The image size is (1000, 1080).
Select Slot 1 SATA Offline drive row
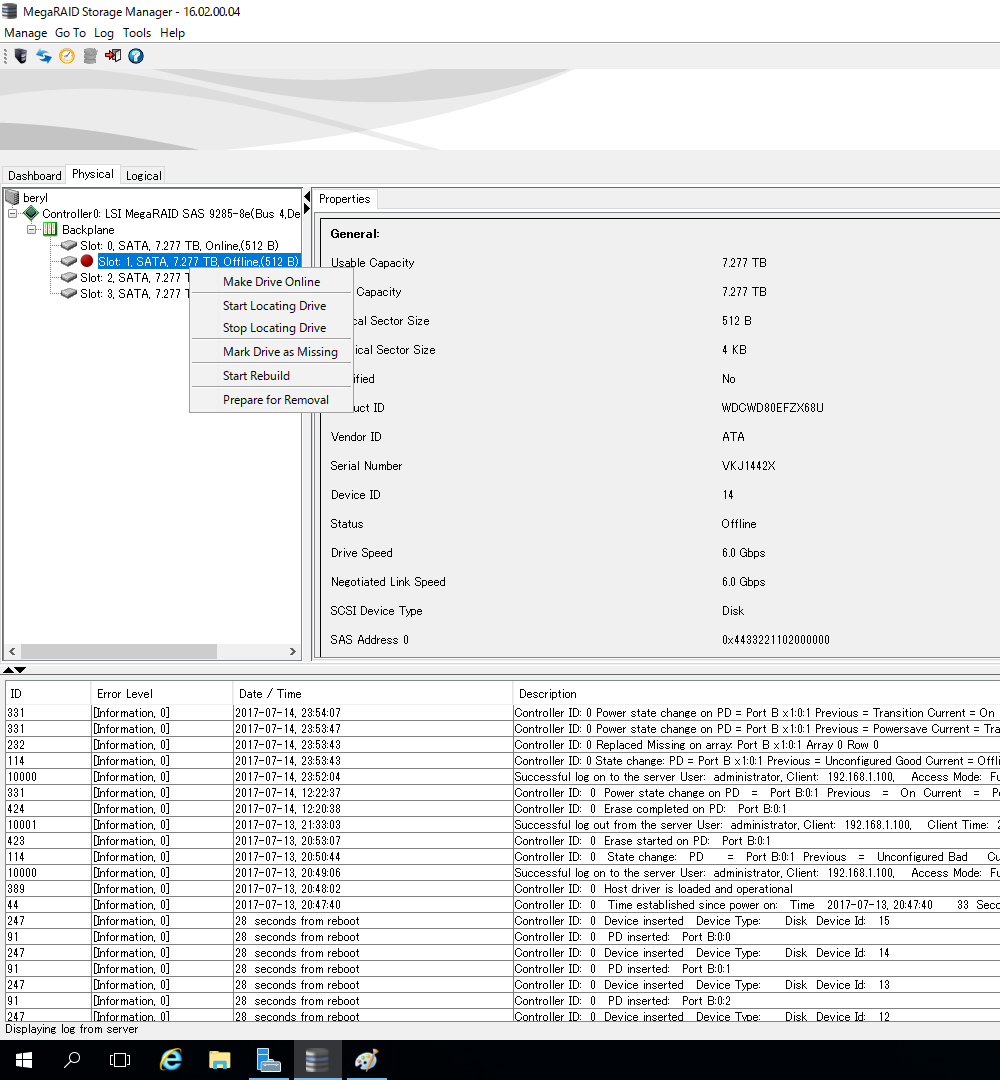coord(198,261)
